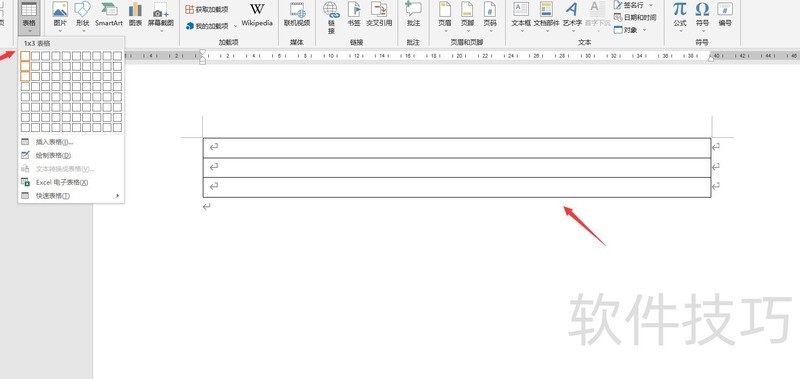Open the 形状 shapes gallery
Screen dimensions: 800x379
[x=82, y=15]
